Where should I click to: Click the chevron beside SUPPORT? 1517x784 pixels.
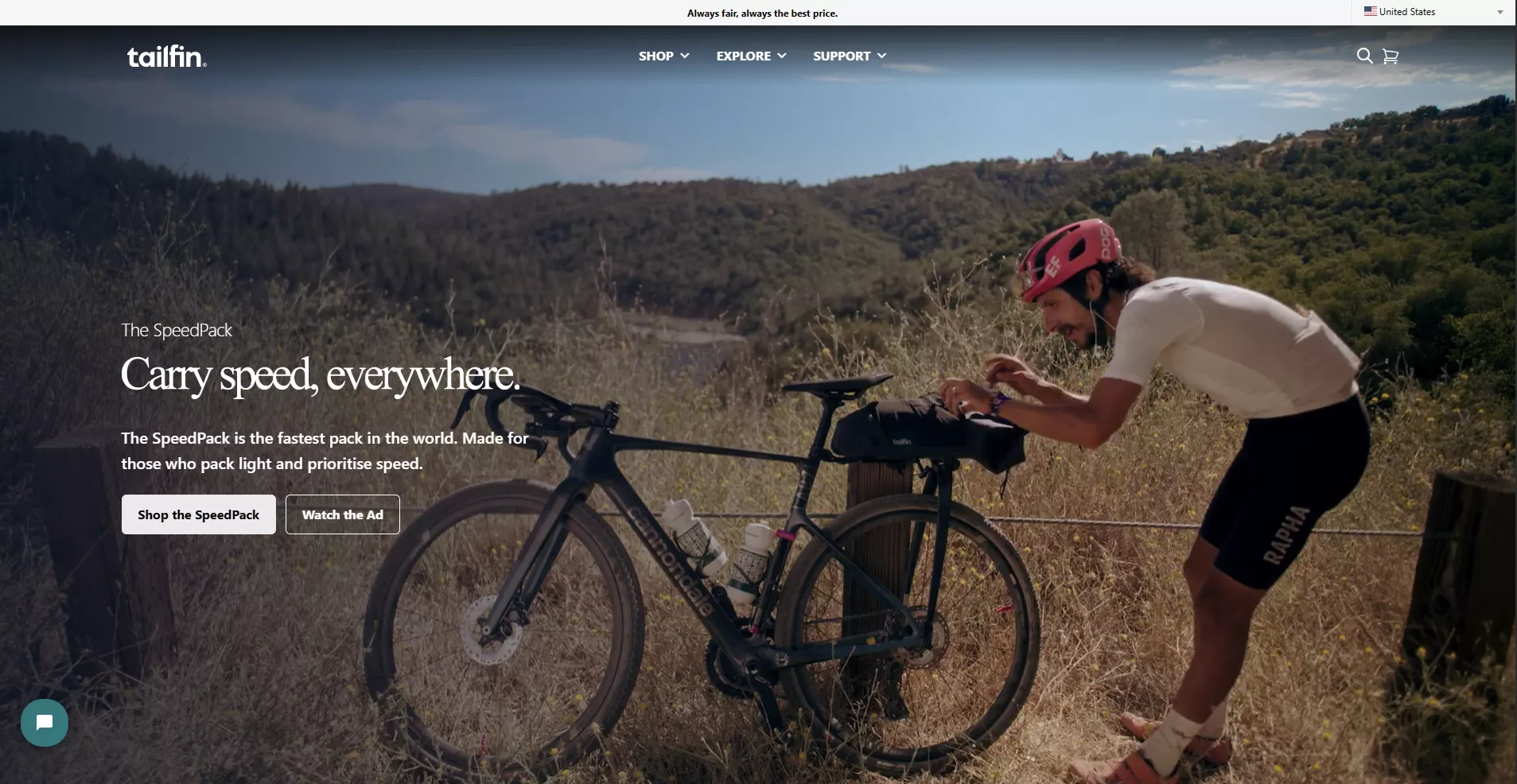[x=881, y=56]
